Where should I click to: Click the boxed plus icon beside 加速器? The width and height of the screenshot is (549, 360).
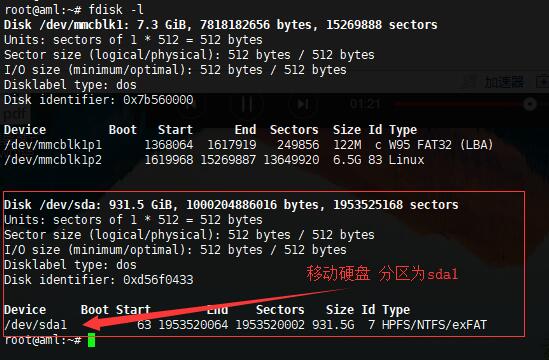coord(543,82)
